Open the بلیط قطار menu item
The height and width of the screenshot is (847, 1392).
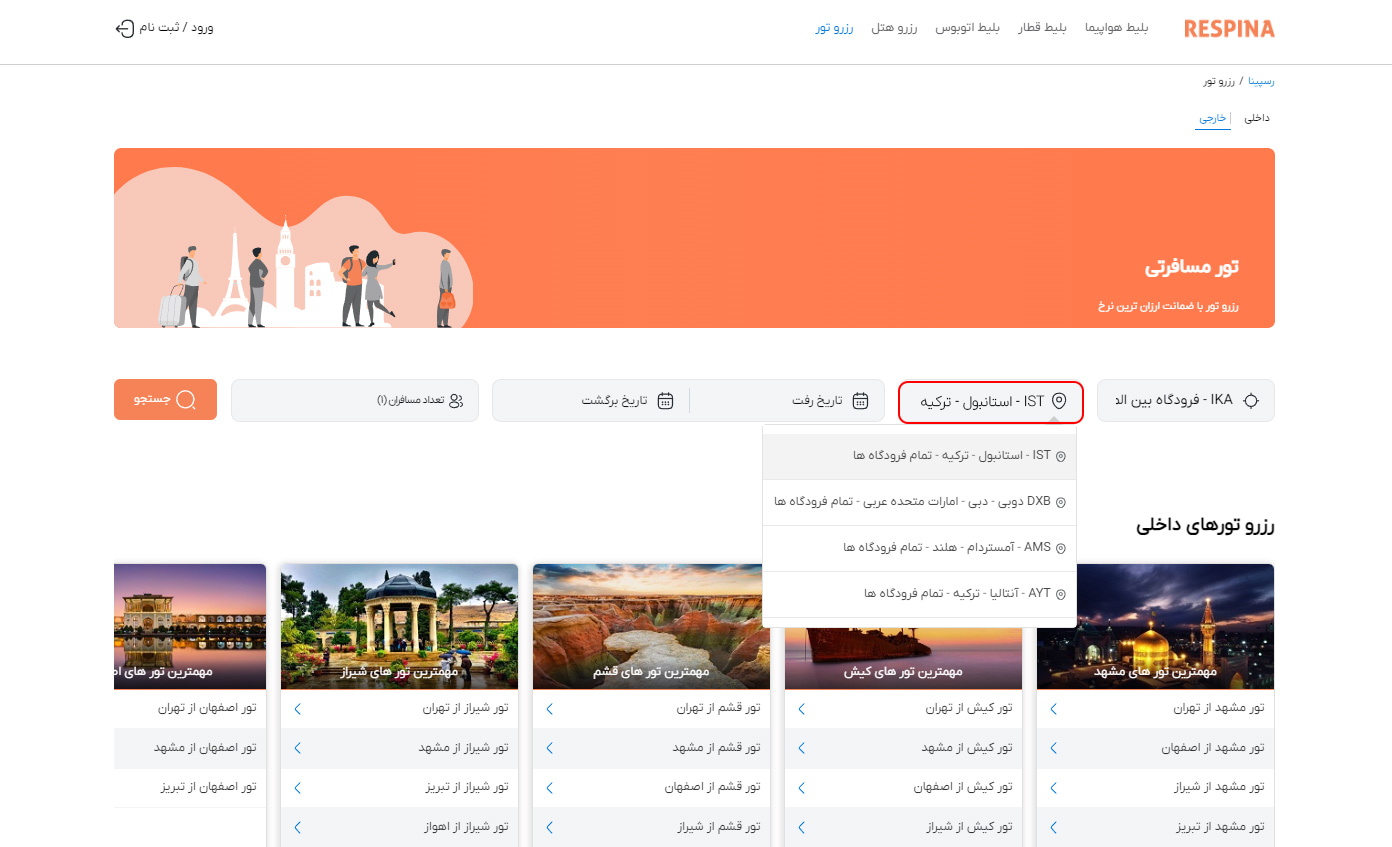pos(1043,28)
